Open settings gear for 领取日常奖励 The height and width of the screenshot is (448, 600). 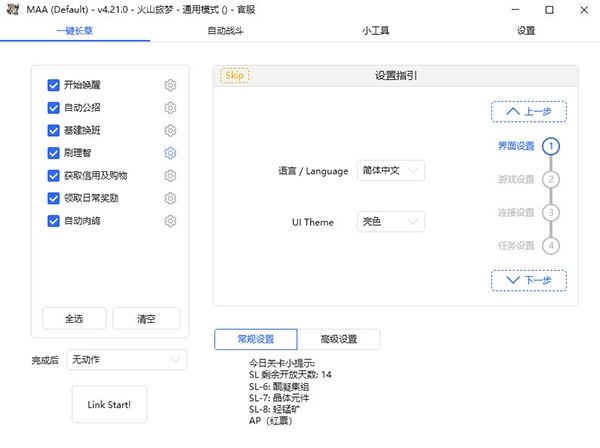170,198
